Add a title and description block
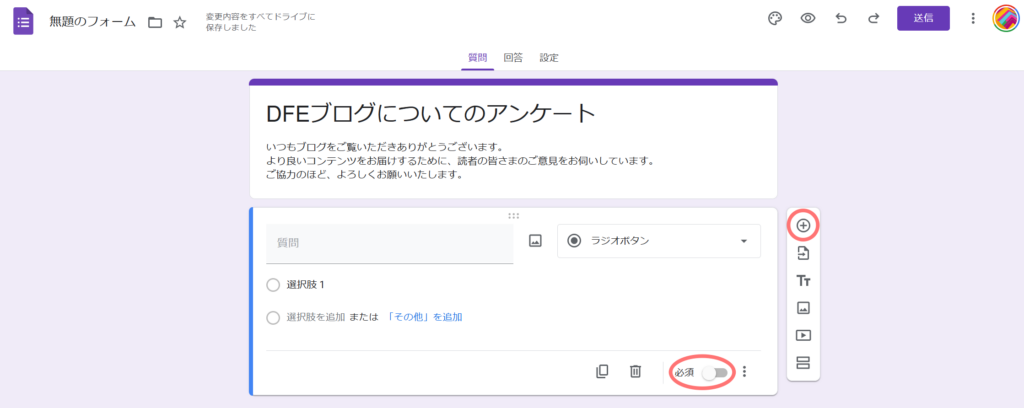Image resolution: width=1024 pixels, height=408 pixels. click(x=803, y=281)
